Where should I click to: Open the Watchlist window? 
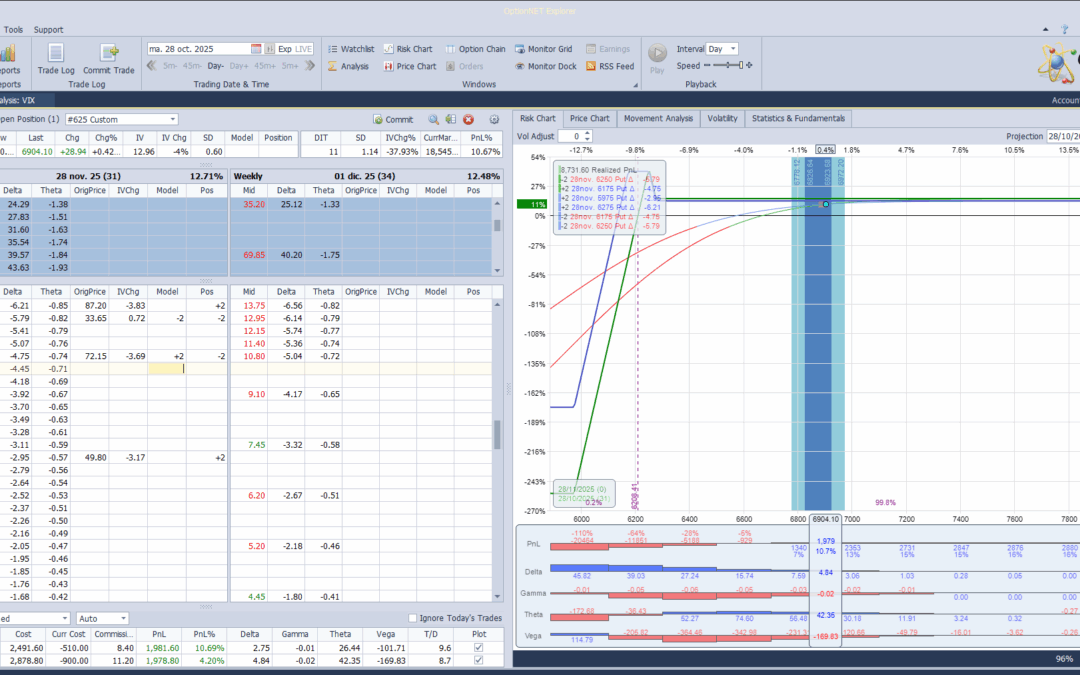351,49
